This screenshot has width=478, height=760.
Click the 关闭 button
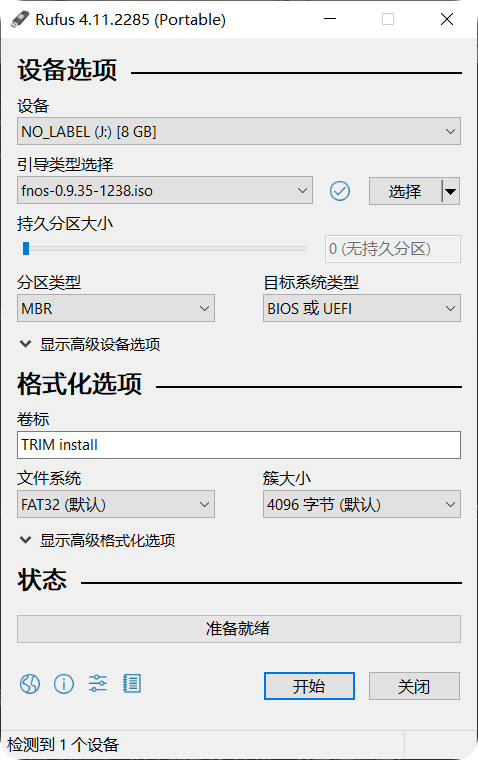(x=414, y=686)
